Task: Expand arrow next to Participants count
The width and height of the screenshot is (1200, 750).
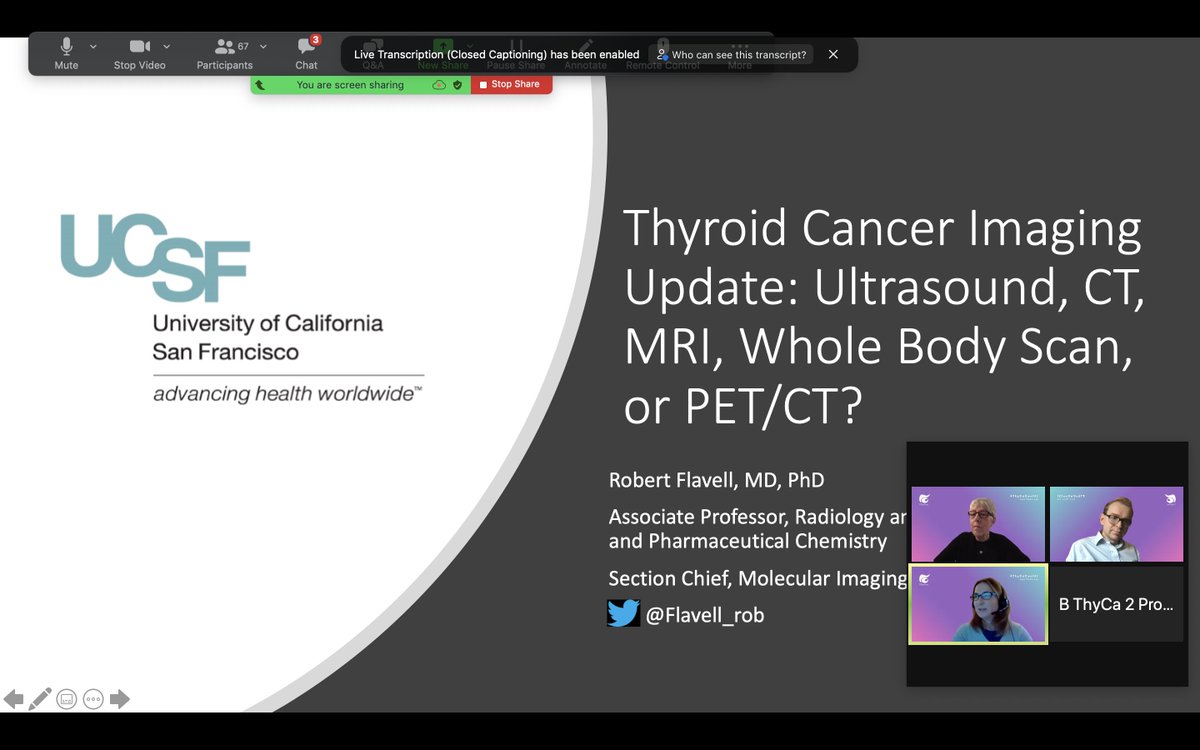Action: pyautogui.click(x=263, y=46)
